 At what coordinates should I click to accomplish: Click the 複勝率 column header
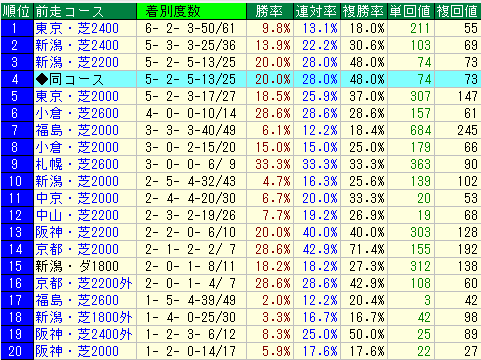[x=364, y=11]
